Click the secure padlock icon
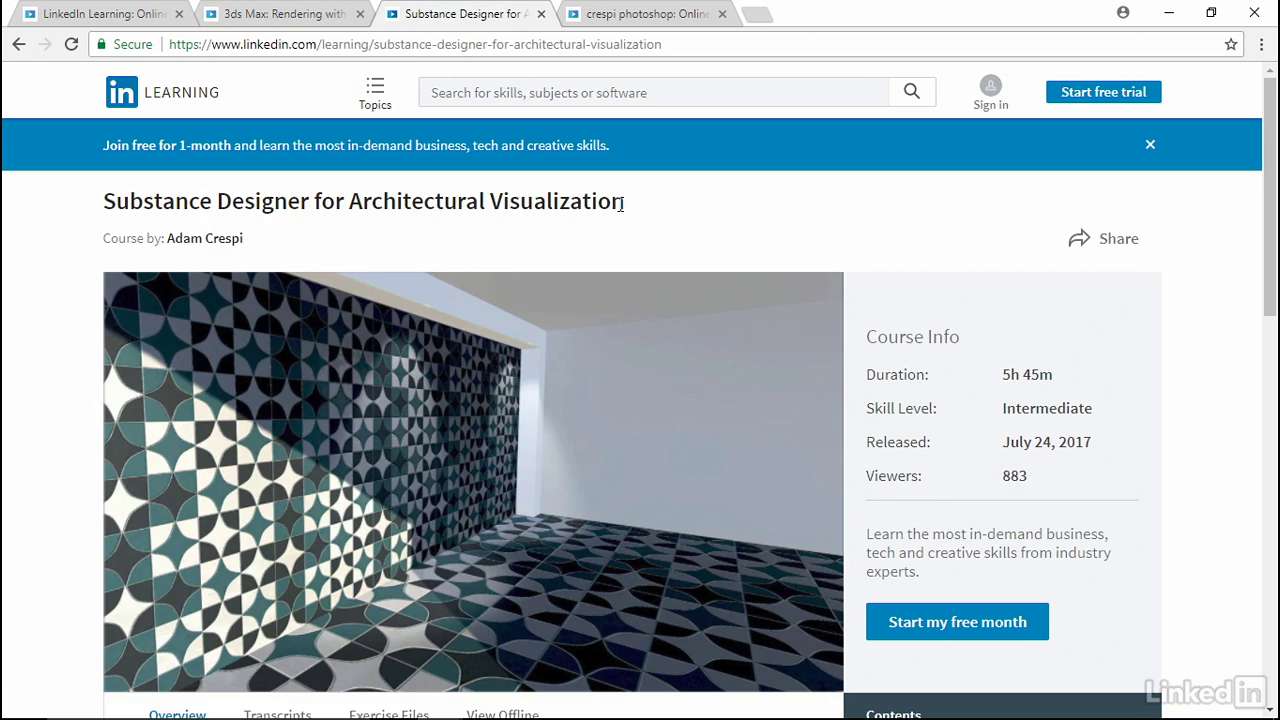 [x=101, y=44]
